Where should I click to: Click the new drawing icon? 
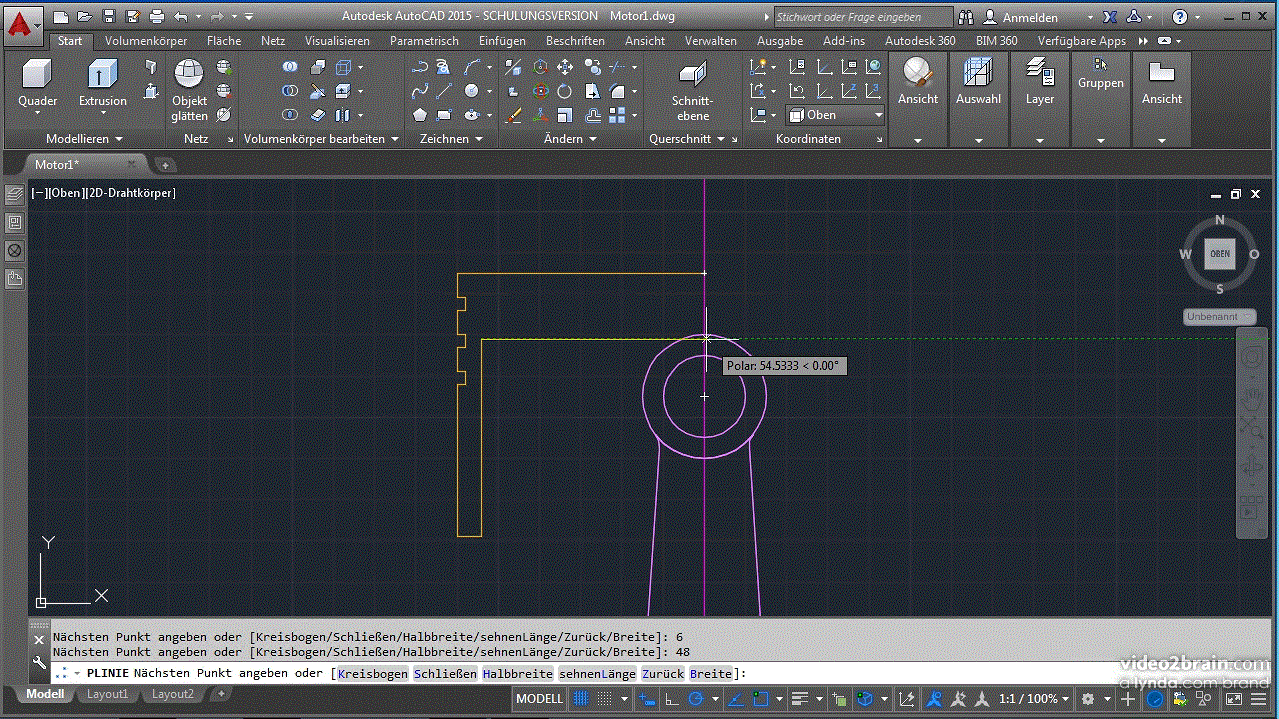[x=61, y=16]
